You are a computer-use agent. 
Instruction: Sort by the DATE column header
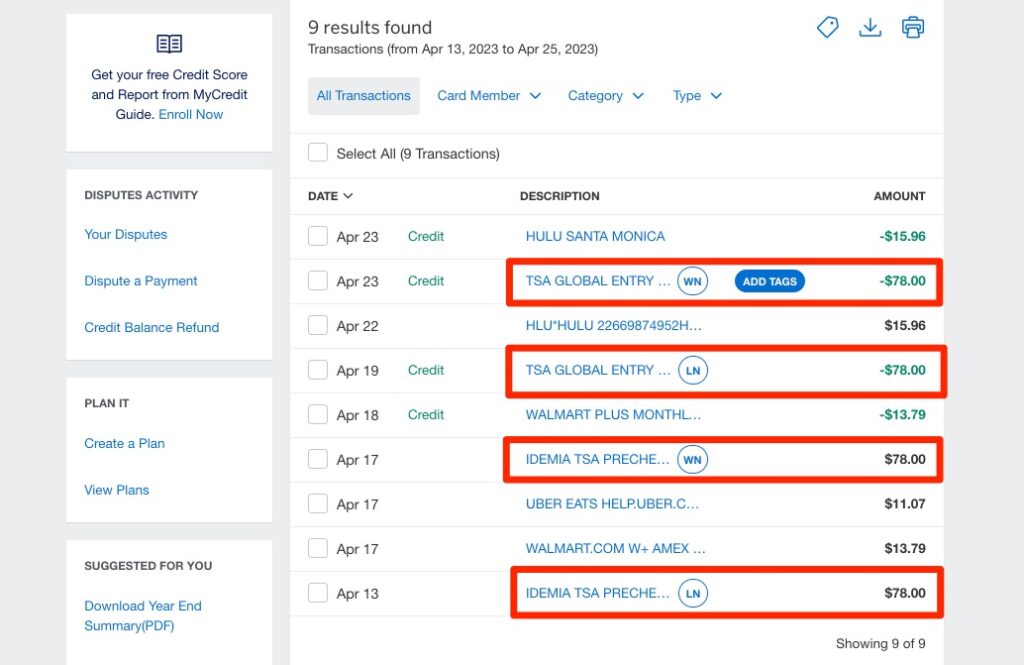tap(330, 196)
